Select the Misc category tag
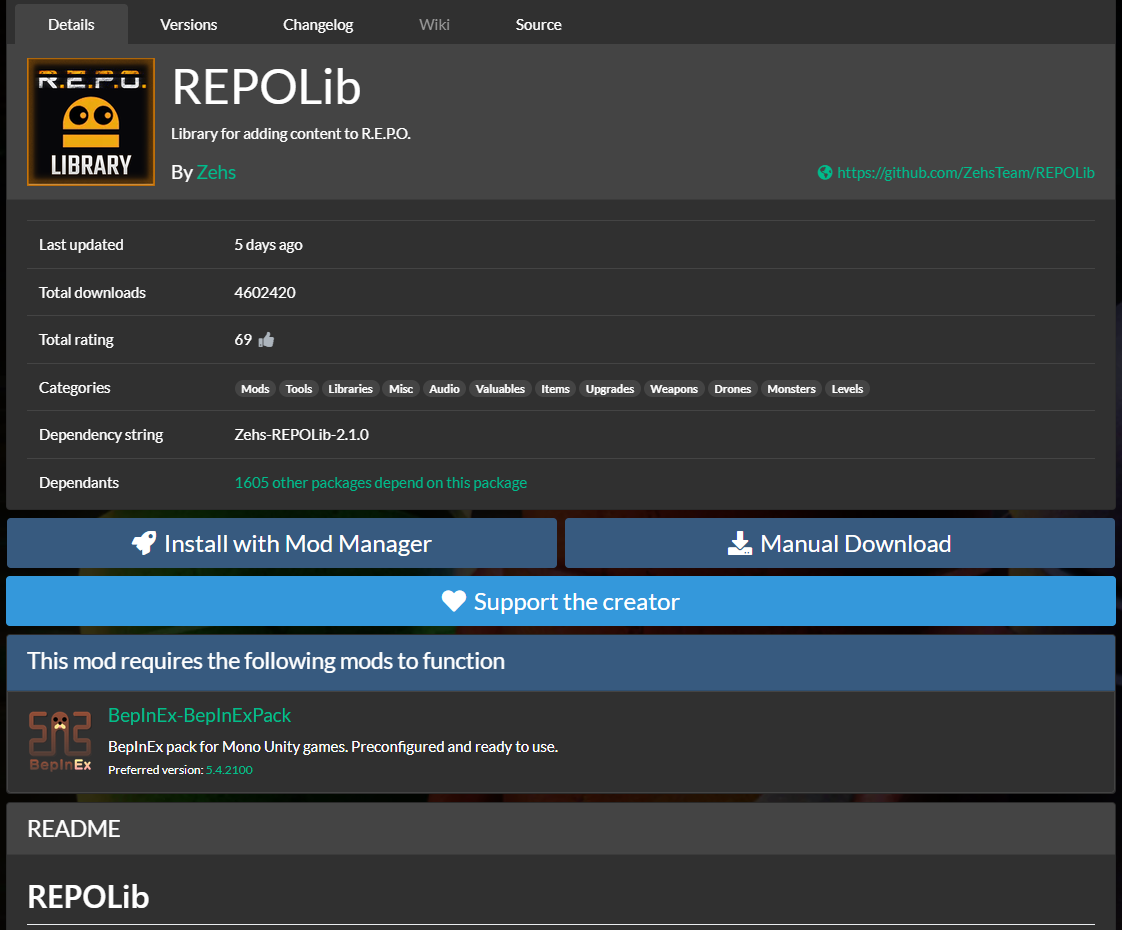This screenshot has width=1122, height=930. coord(401,388)
